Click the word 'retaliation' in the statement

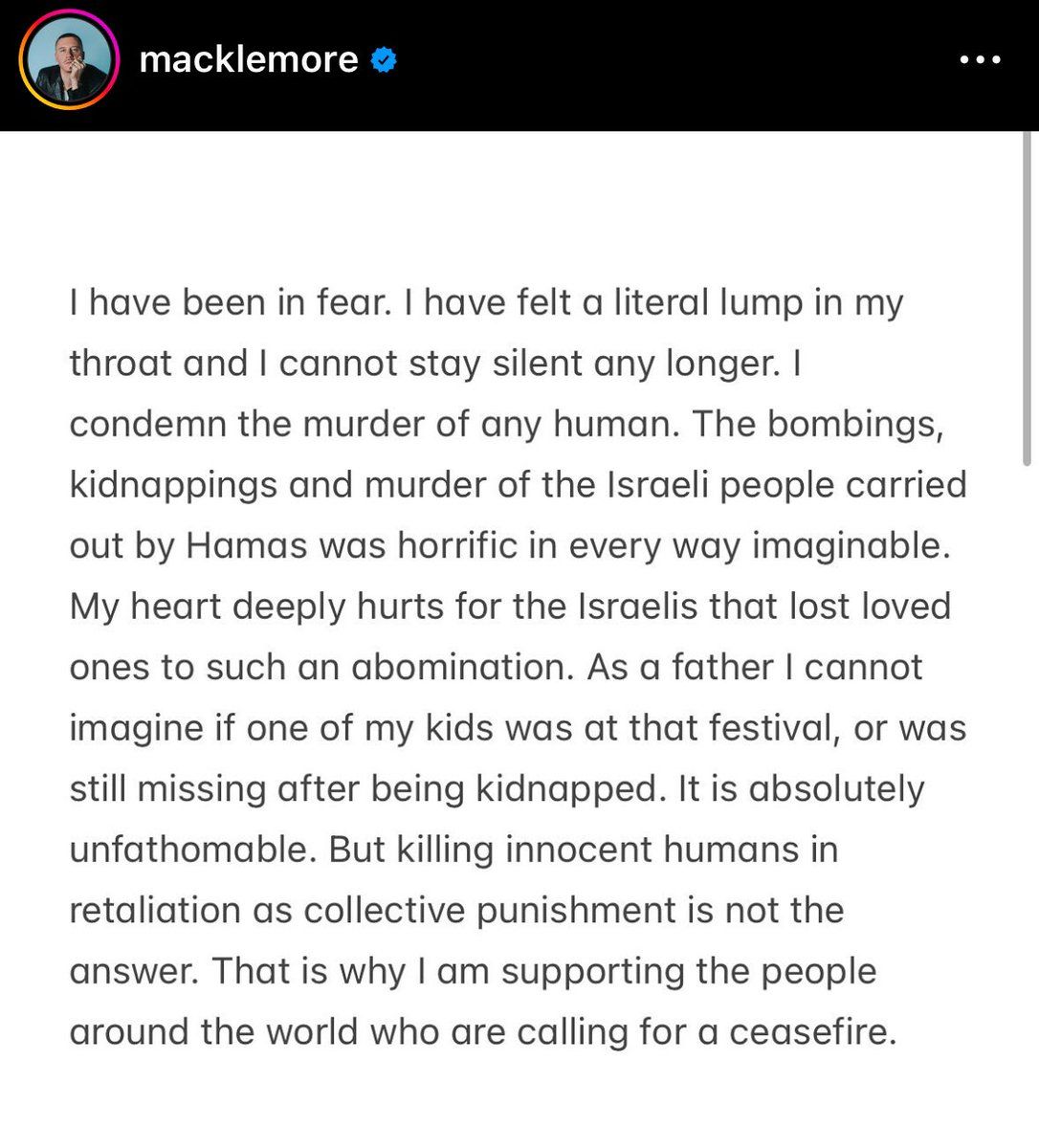(154, 910)
